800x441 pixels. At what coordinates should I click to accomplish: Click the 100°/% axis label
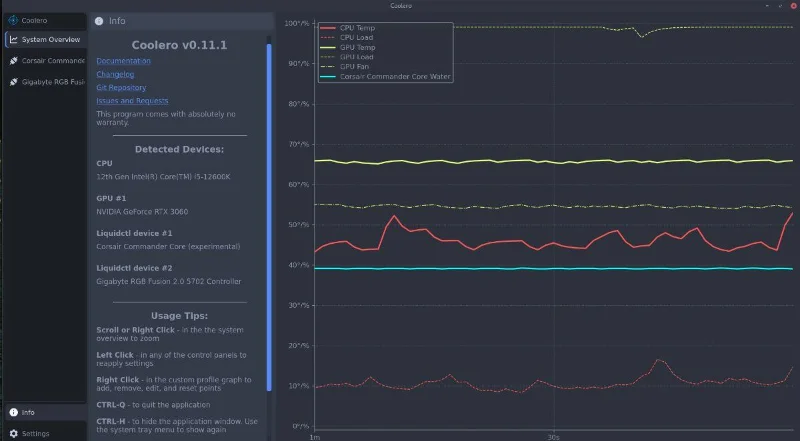(297, 23)
